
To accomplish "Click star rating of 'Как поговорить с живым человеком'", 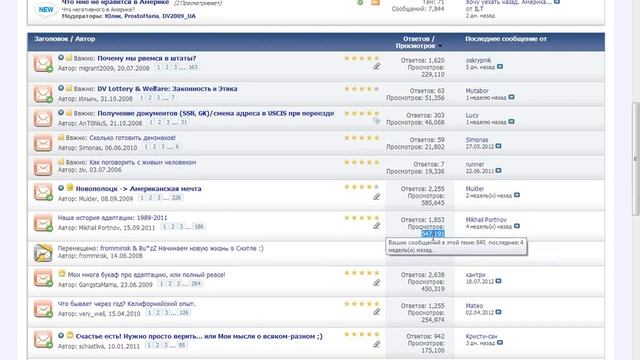I will tap(362, 162).
